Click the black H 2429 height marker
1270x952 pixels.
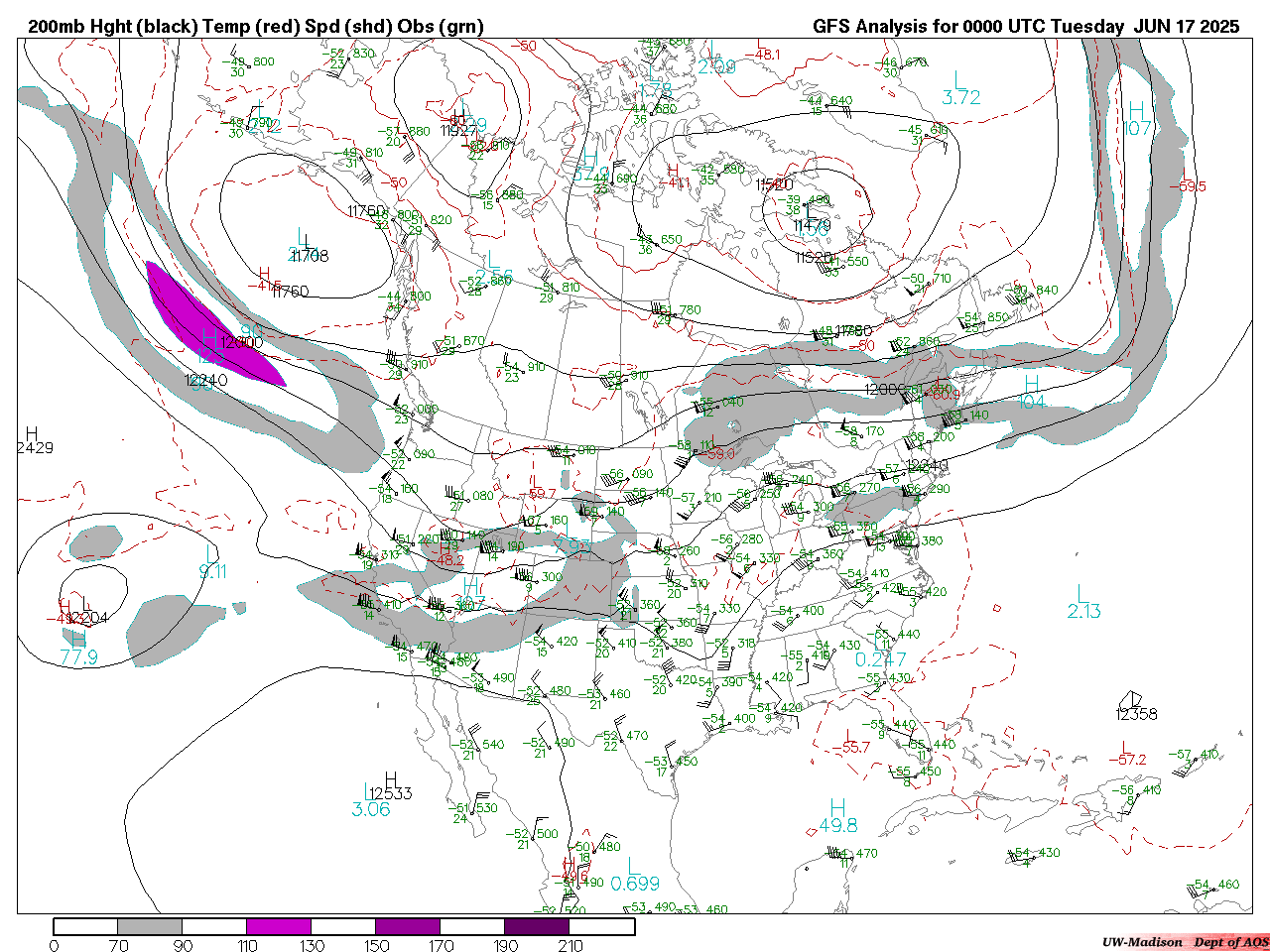(34, 441)
